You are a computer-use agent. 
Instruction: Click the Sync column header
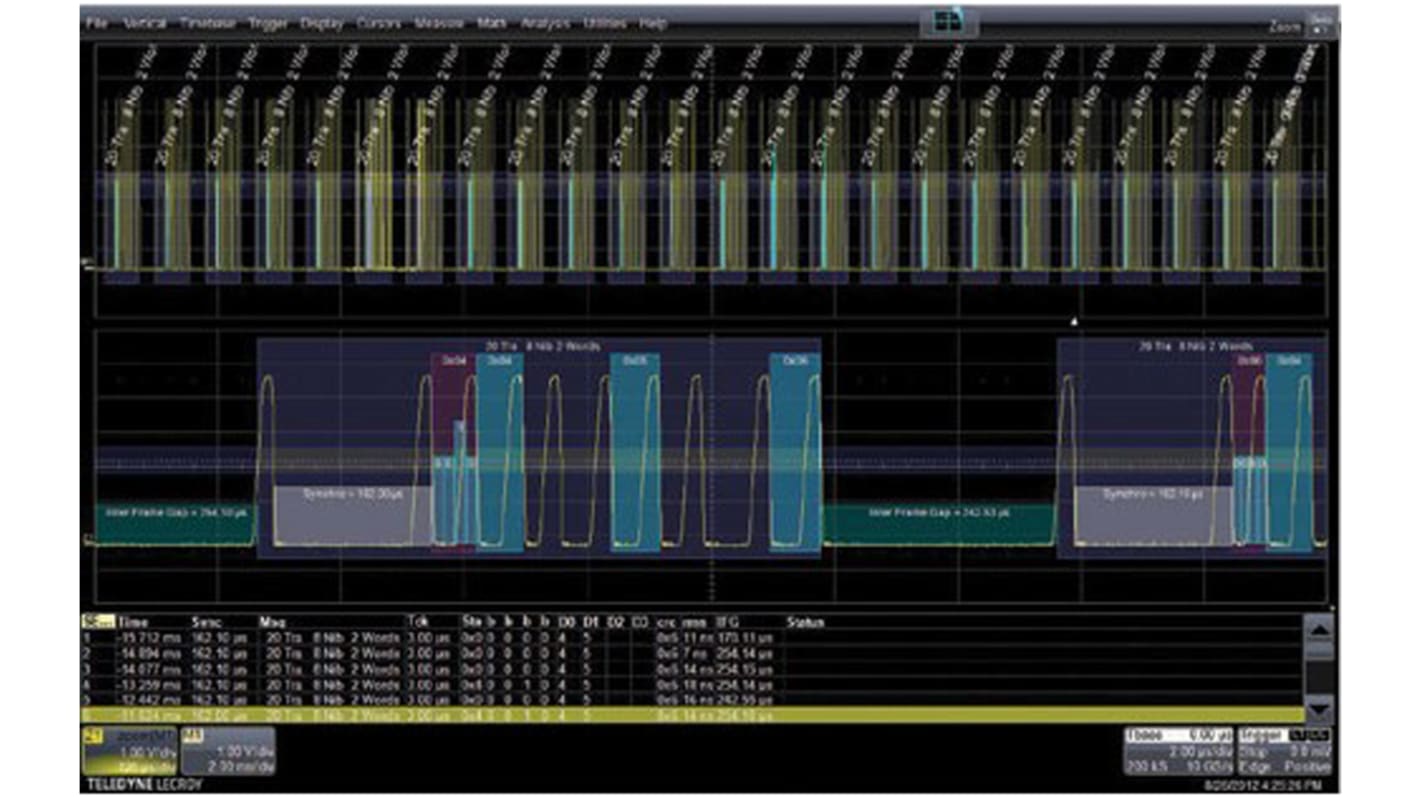click(205, 622)
